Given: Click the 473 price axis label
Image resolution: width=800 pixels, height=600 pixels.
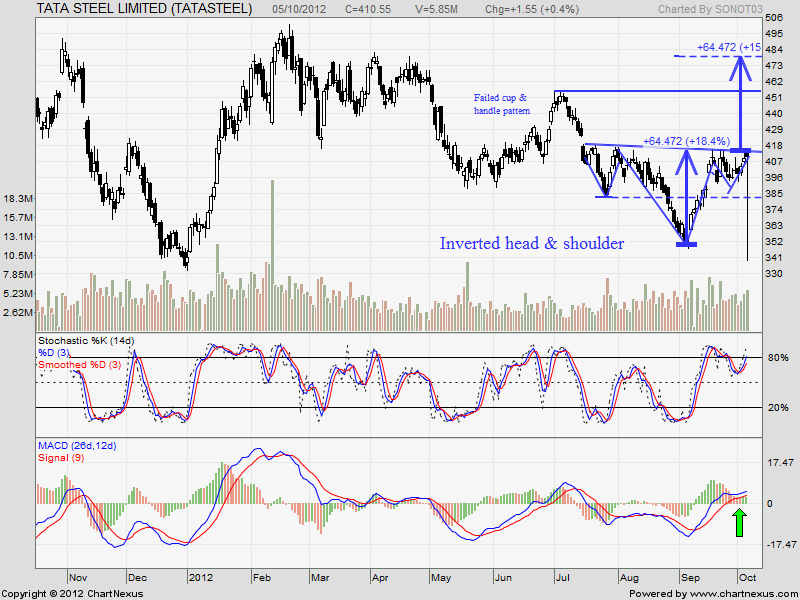Looking at the screenshot, I should pyautogui.click(x=774, y=66).
